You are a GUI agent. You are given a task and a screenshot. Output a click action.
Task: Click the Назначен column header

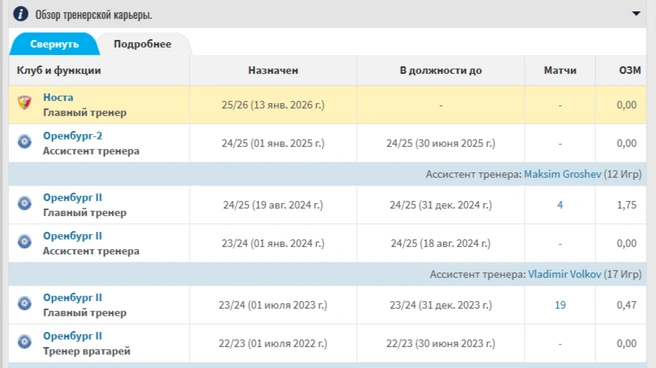tap(273, 70)
